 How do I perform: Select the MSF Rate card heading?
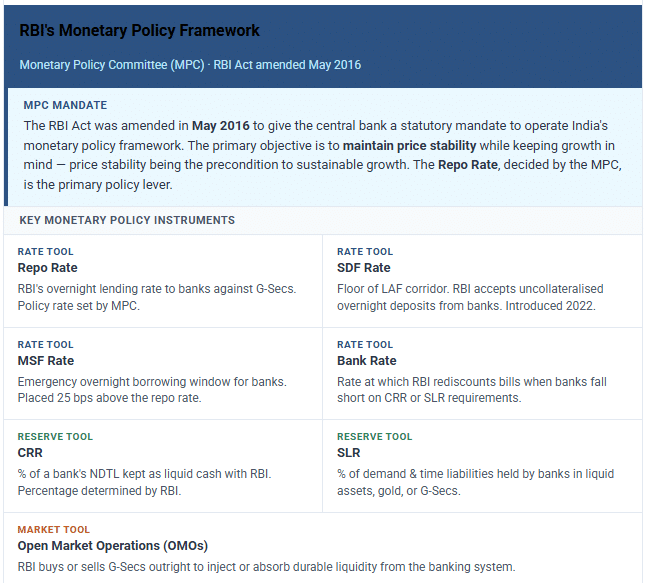click(x=46, y=361)
